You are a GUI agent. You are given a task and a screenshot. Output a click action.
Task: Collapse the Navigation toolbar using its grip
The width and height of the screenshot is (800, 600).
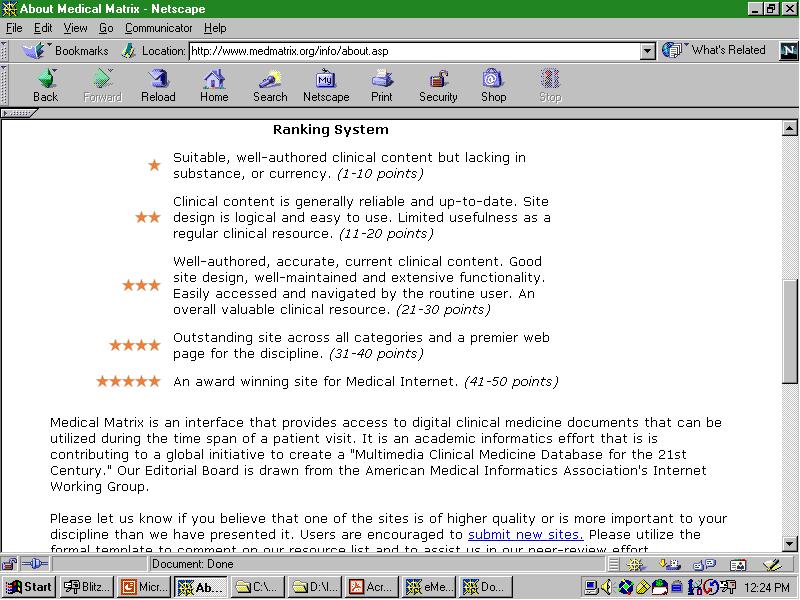[x=4, y=85]
